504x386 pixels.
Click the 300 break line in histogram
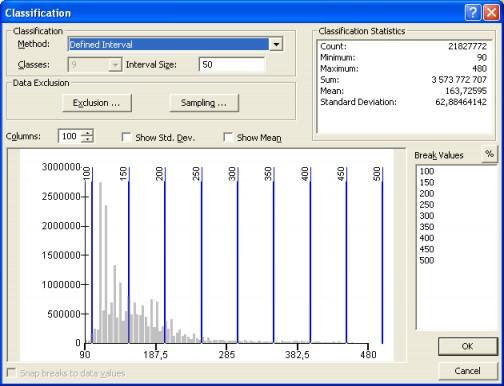238,255
